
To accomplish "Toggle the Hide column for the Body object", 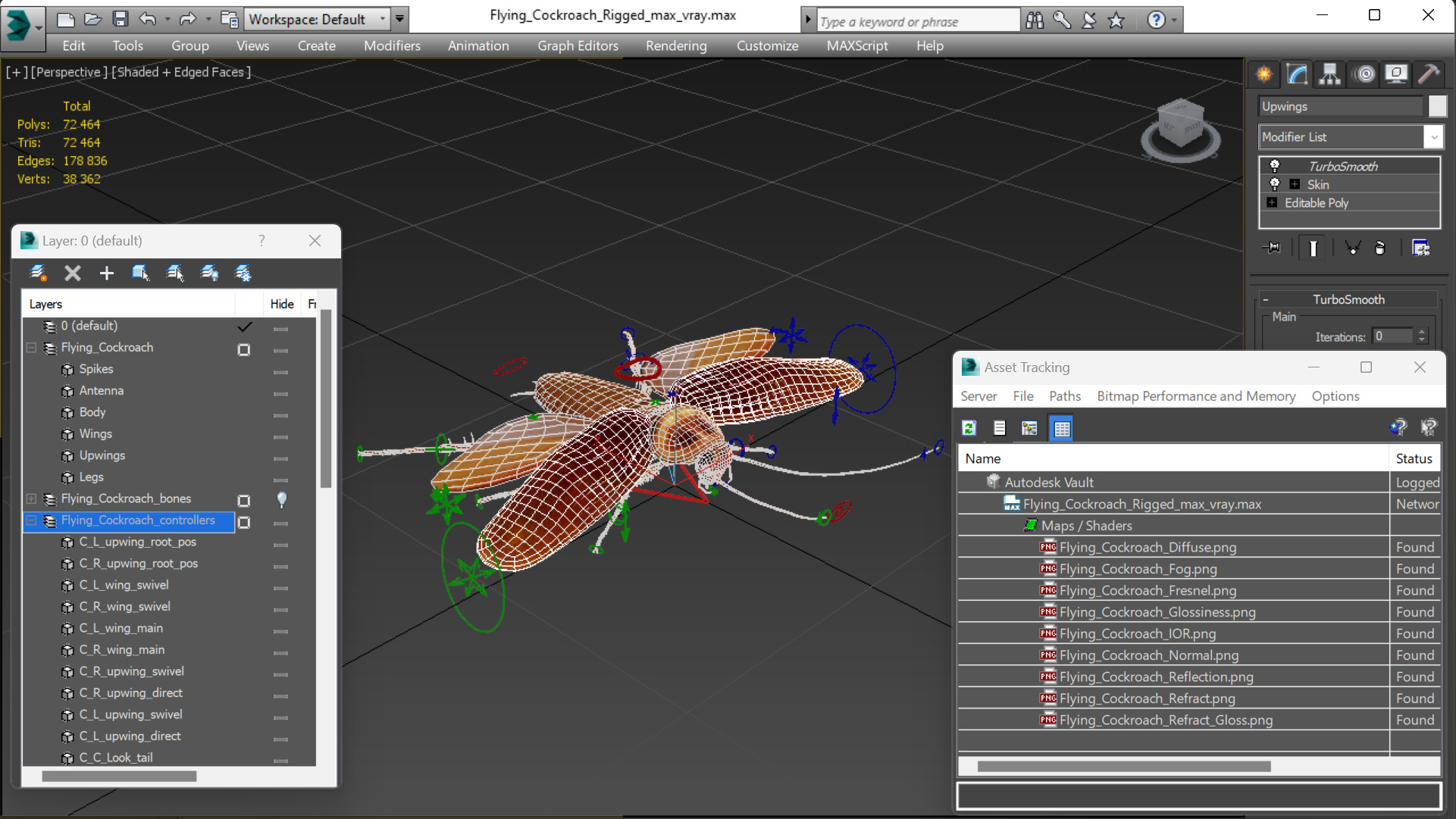I will click(x=280, y=415).
